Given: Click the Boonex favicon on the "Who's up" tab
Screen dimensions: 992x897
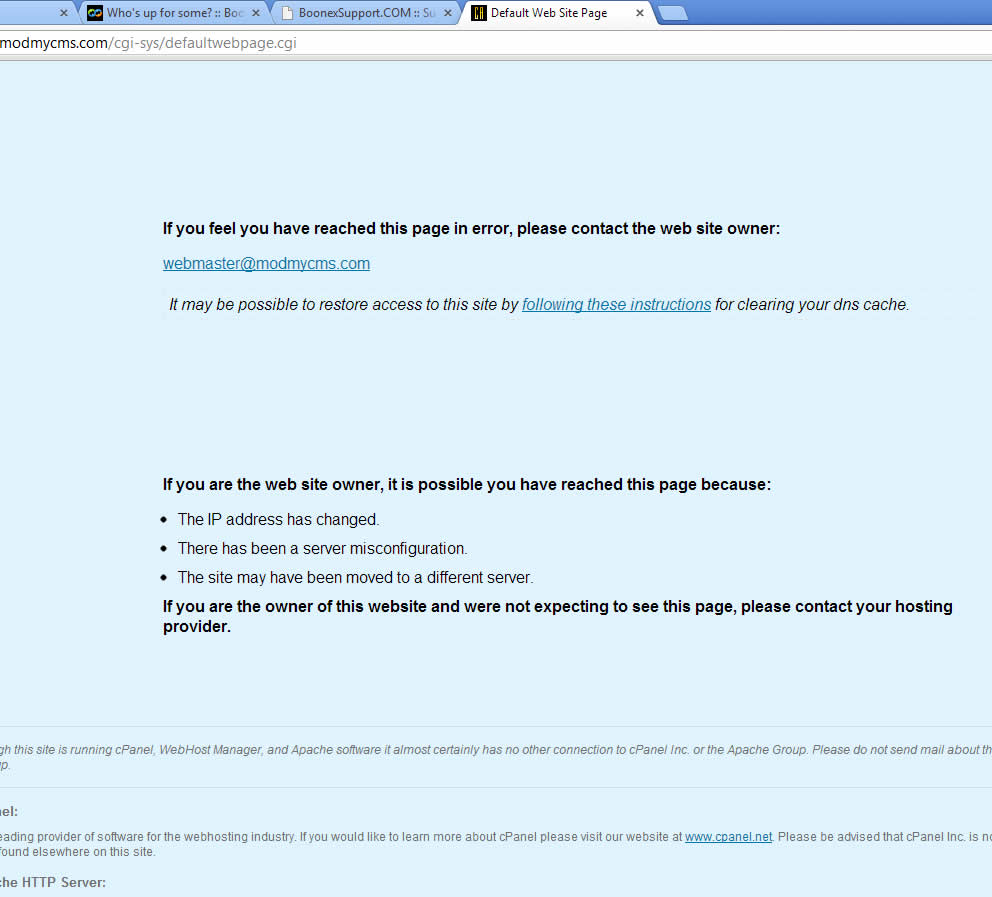Looking at the screenshot, I should pos(95,13).
